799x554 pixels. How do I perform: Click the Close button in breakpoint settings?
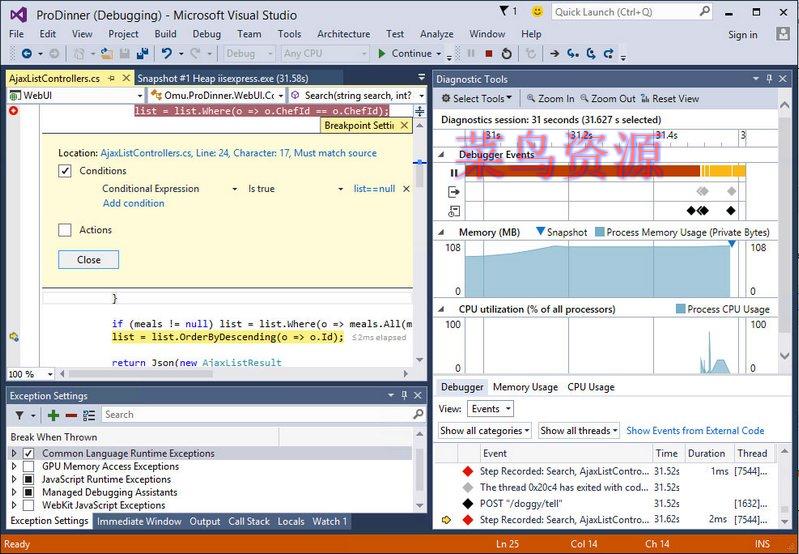click(88, 259)
